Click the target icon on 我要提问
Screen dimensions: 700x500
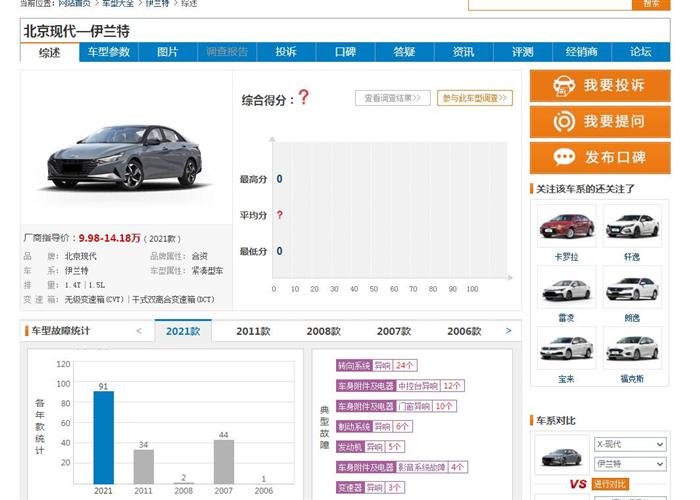coord(564,121)
